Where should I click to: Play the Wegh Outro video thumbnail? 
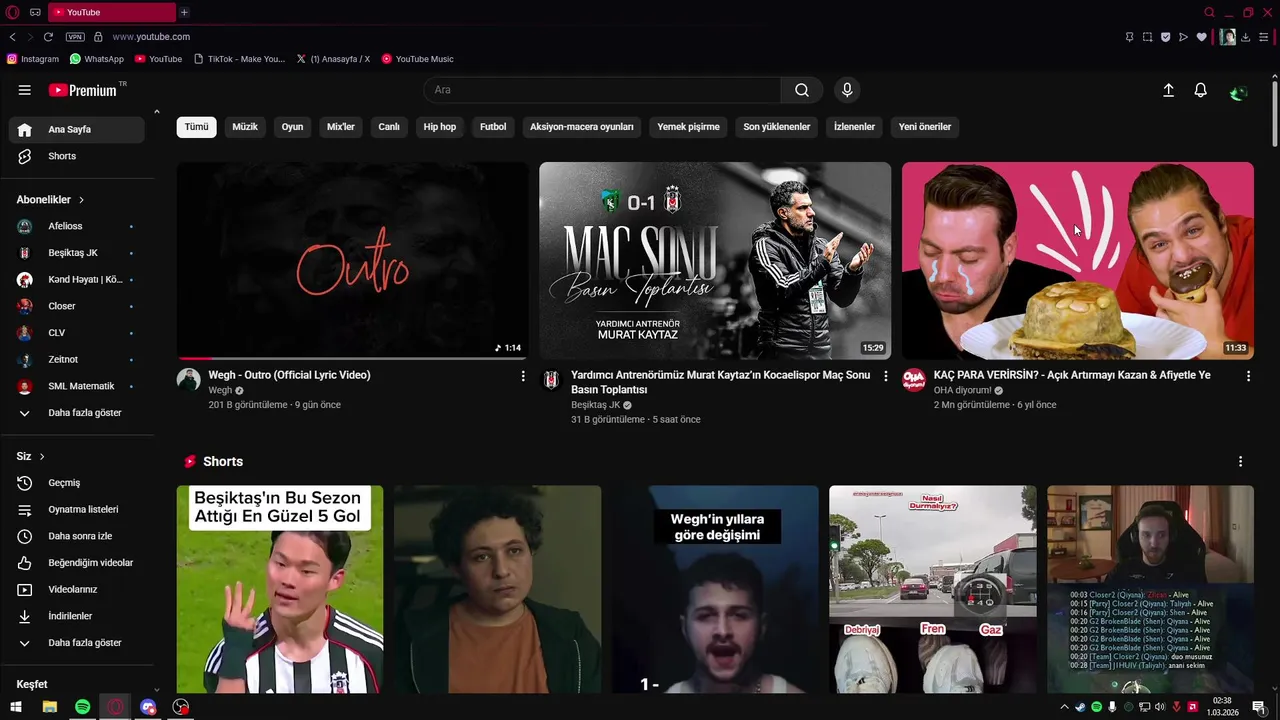click(352, 260)
